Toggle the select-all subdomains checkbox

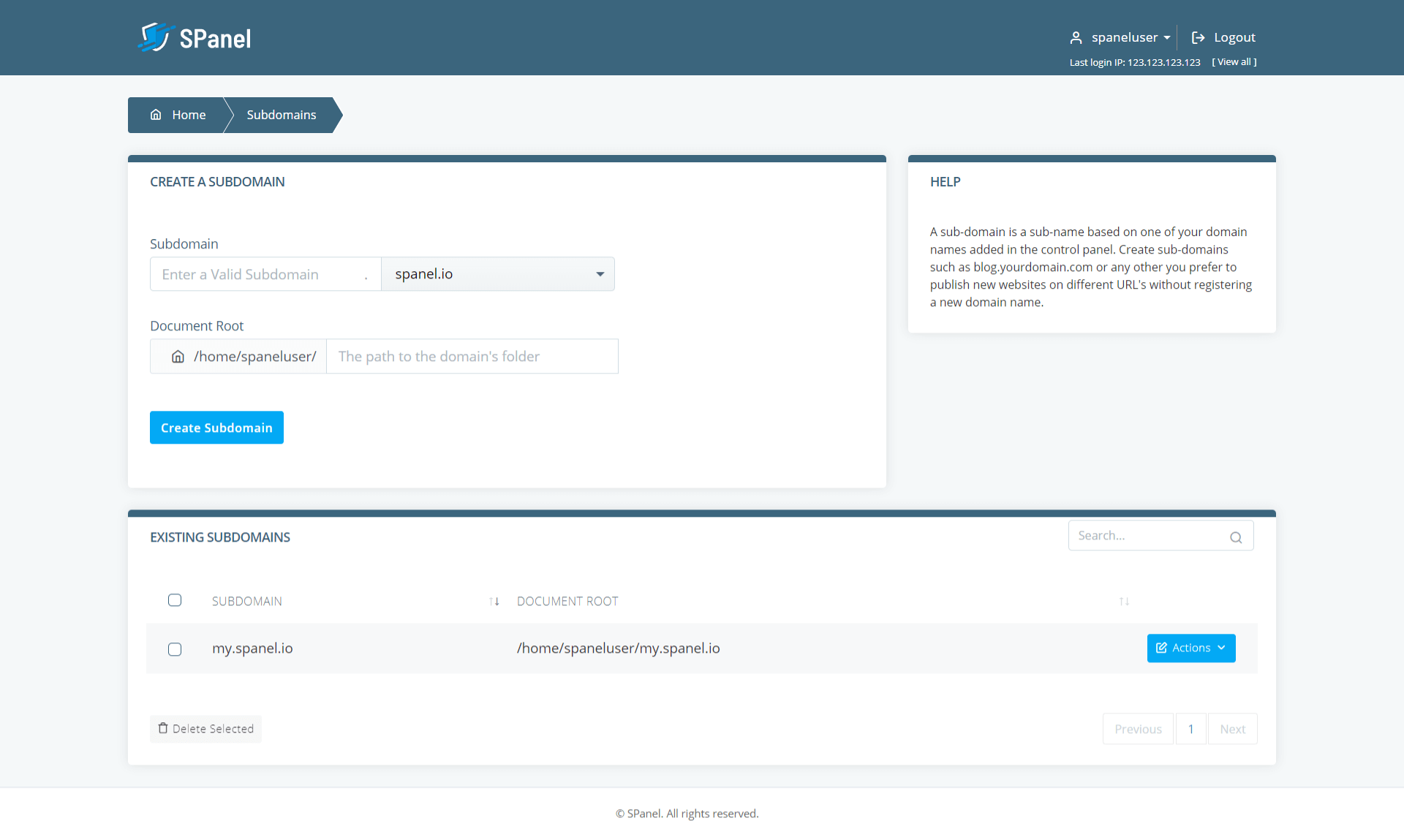tap(175, 600)
